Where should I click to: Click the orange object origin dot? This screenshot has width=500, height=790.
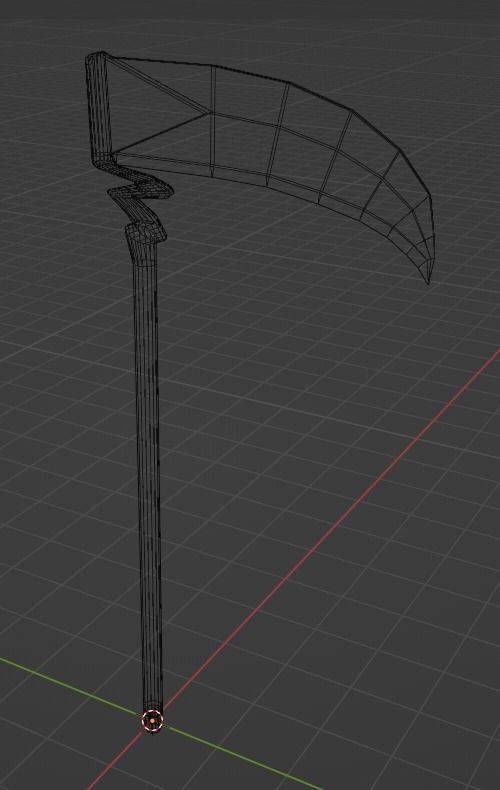pyautogui.click(x=153, y=721)
